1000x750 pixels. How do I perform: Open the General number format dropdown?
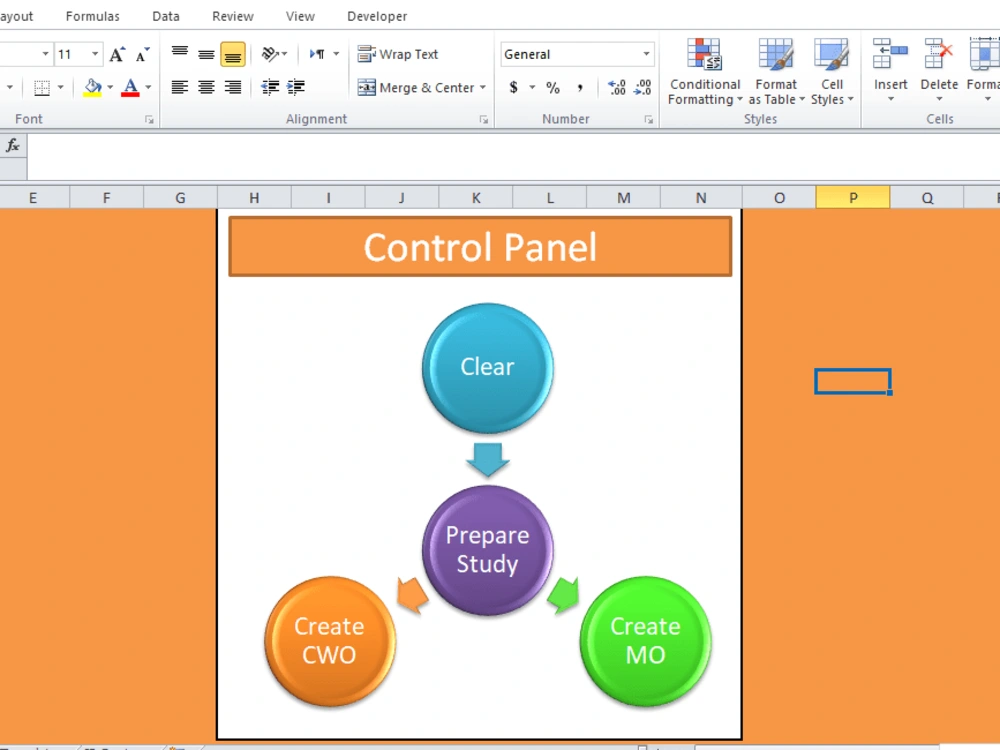point(646,54)
